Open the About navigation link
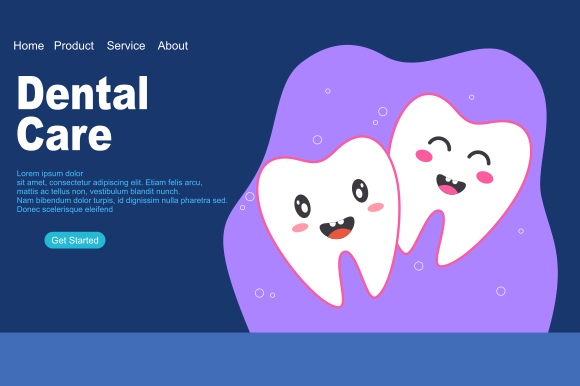Image resolution: width=580 pixels, height=386 pixels. pyautogui.click(x=173, y=46)
